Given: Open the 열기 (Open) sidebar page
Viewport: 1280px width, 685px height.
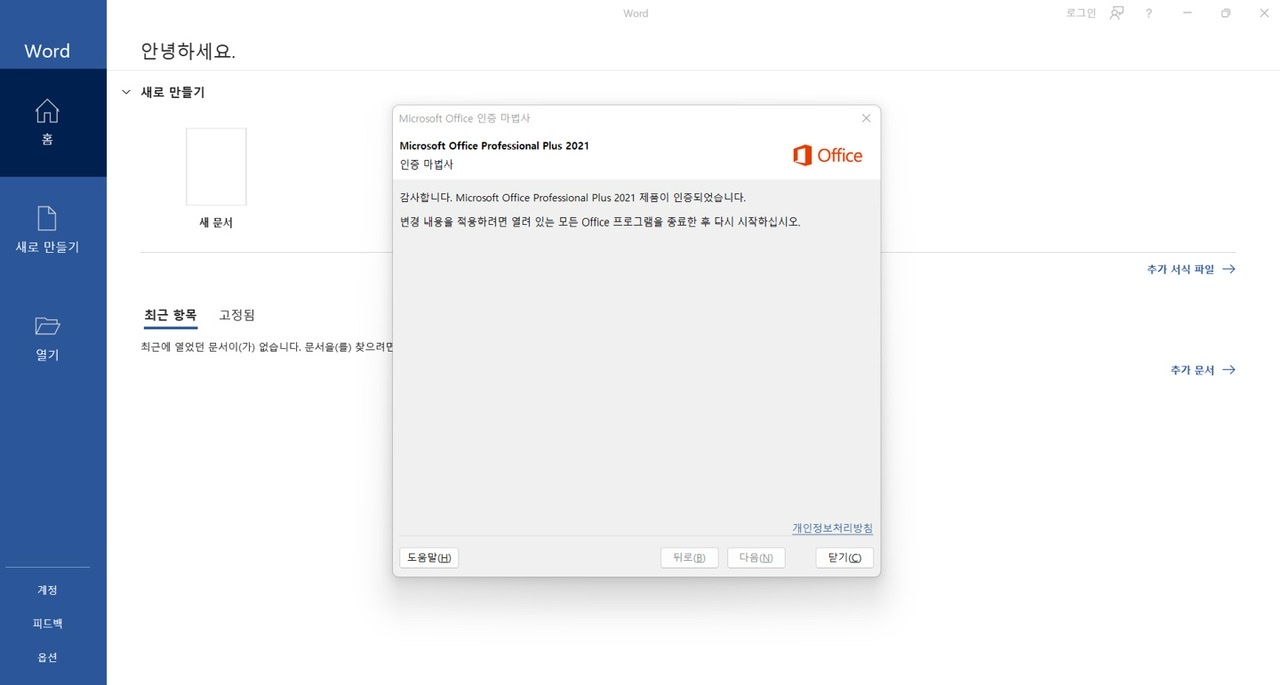Looking at the screenshot, I should [47, 339].
